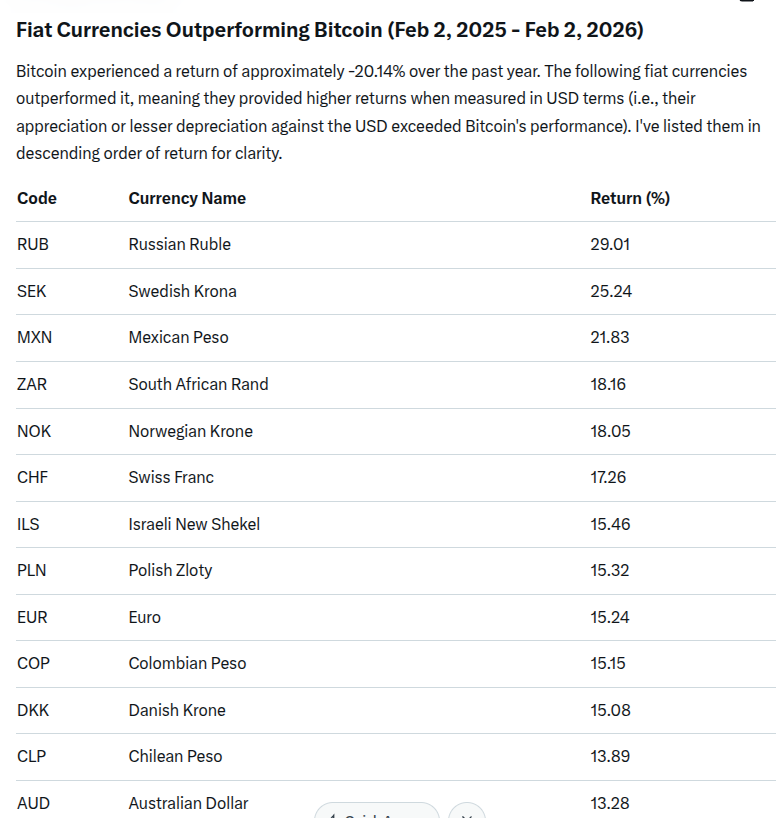Click the Polish Zloty cell

click(x=170, y=570)
